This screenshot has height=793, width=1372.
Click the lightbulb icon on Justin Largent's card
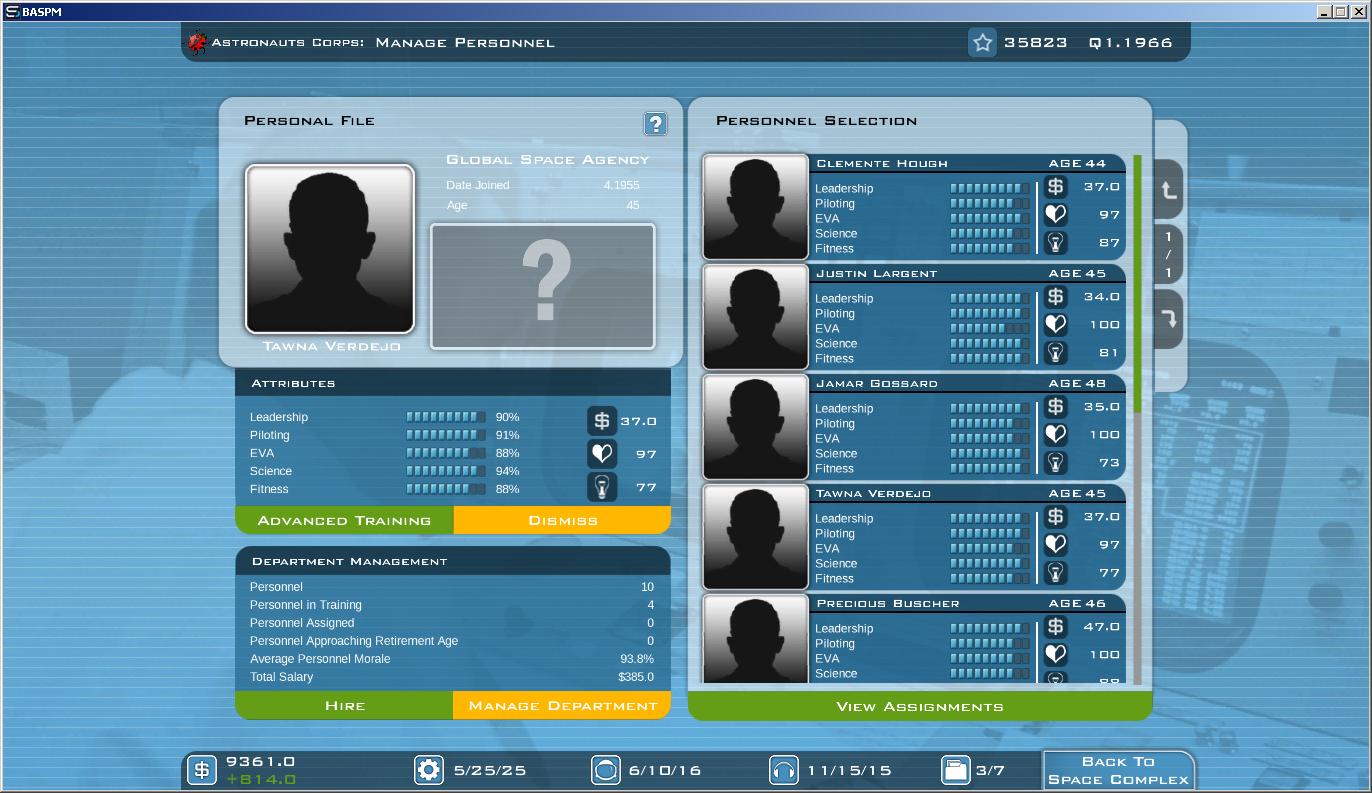coord(1055,352)
